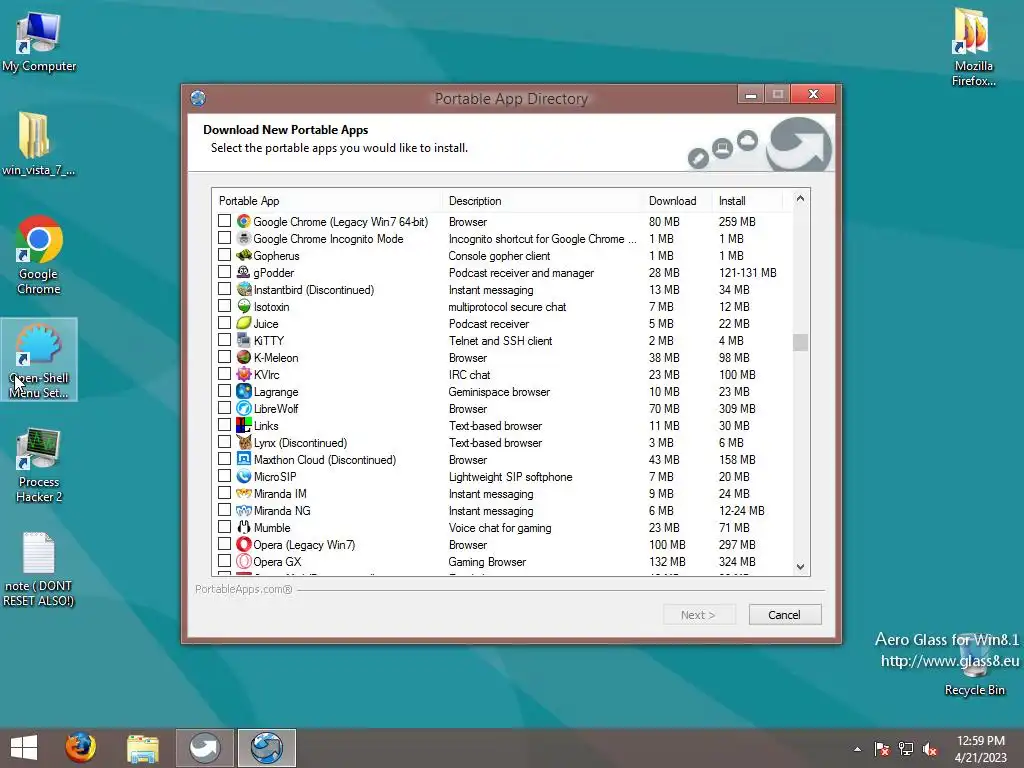Click the KiTTY app icon

coord(244,340)
